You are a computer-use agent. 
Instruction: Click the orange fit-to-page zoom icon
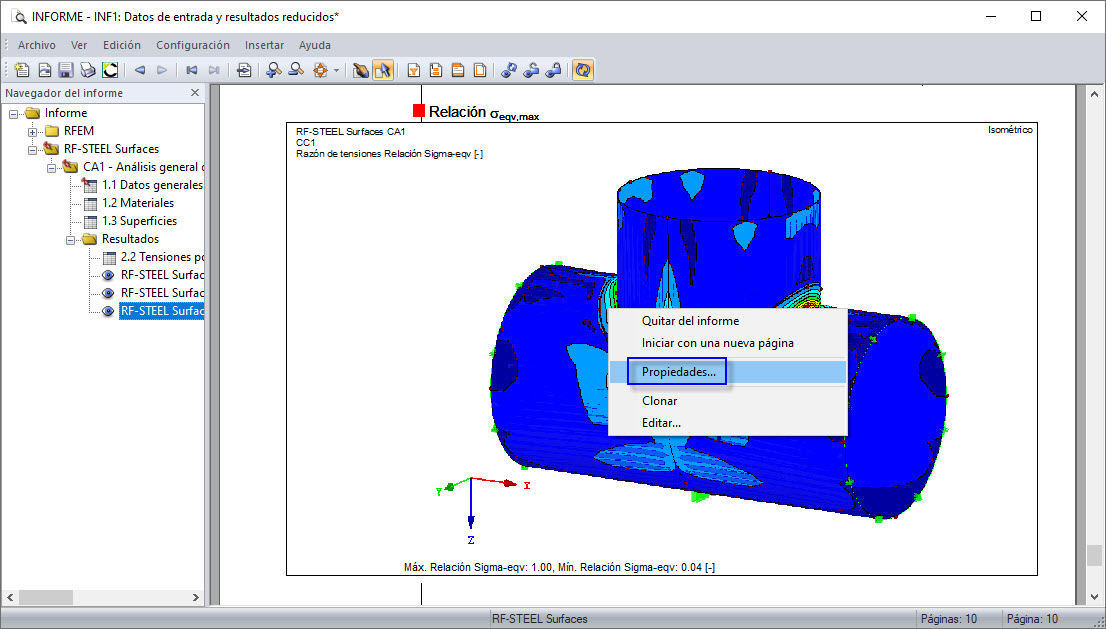coord(321,70)
